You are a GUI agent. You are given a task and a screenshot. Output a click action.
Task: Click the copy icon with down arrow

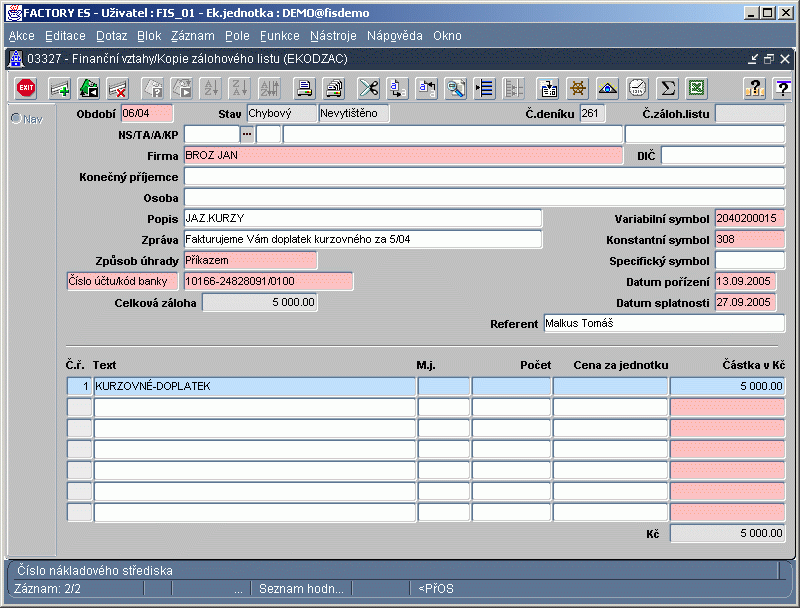tap(397, 88)
